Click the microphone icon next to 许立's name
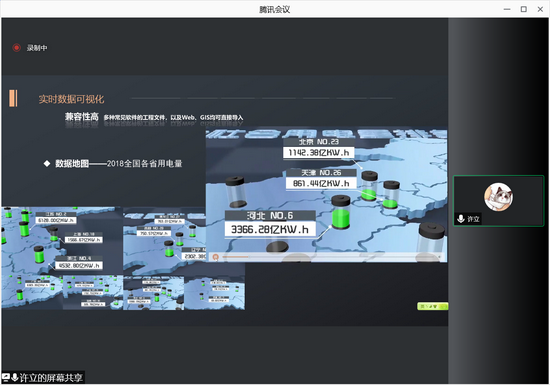Screen dimensions: 550x385 click(461, 219)
